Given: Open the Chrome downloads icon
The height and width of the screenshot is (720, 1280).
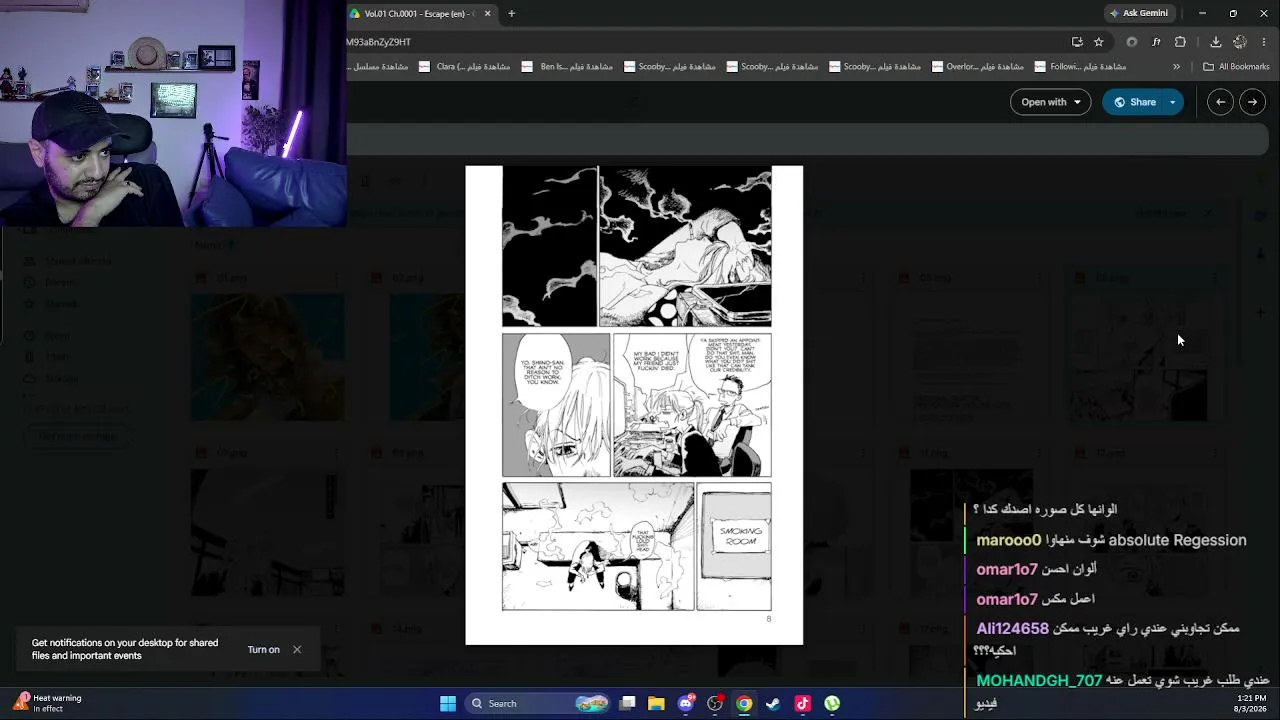Looking at the screenshot, I should coord(1215,42).
